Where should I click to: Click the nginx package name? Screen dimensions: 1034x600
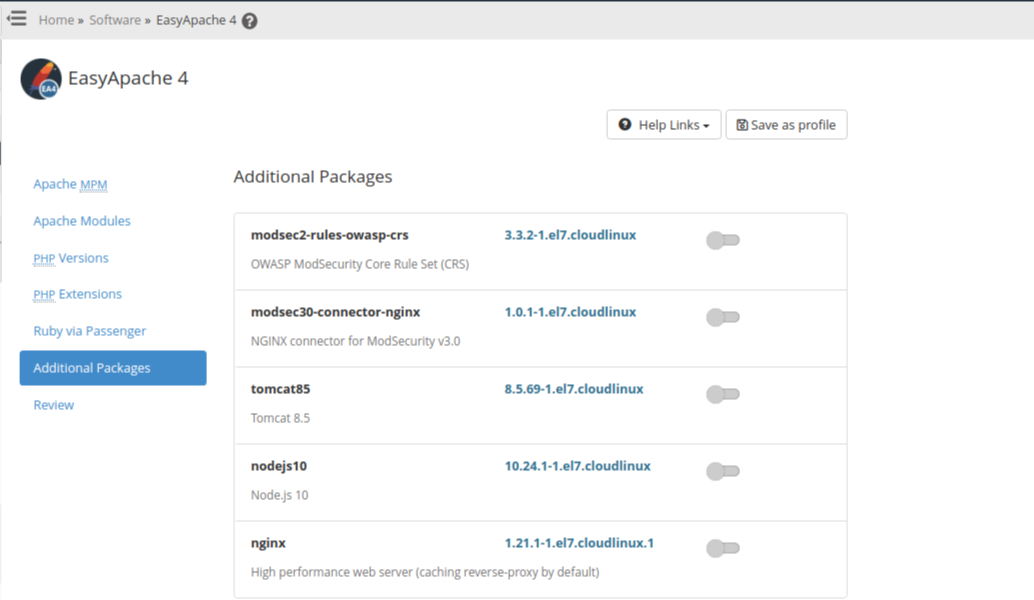[x=268, y=543]
